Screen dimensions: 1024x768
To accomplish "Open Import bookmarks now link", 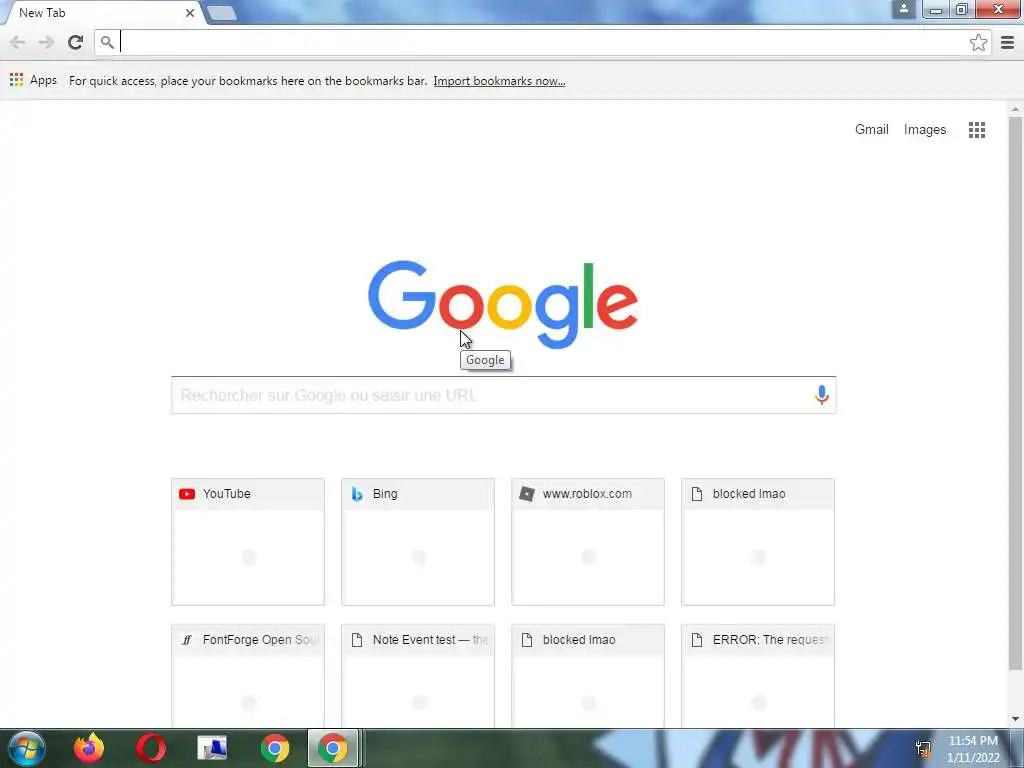I will pyautogui.click(x=499, y=81).
